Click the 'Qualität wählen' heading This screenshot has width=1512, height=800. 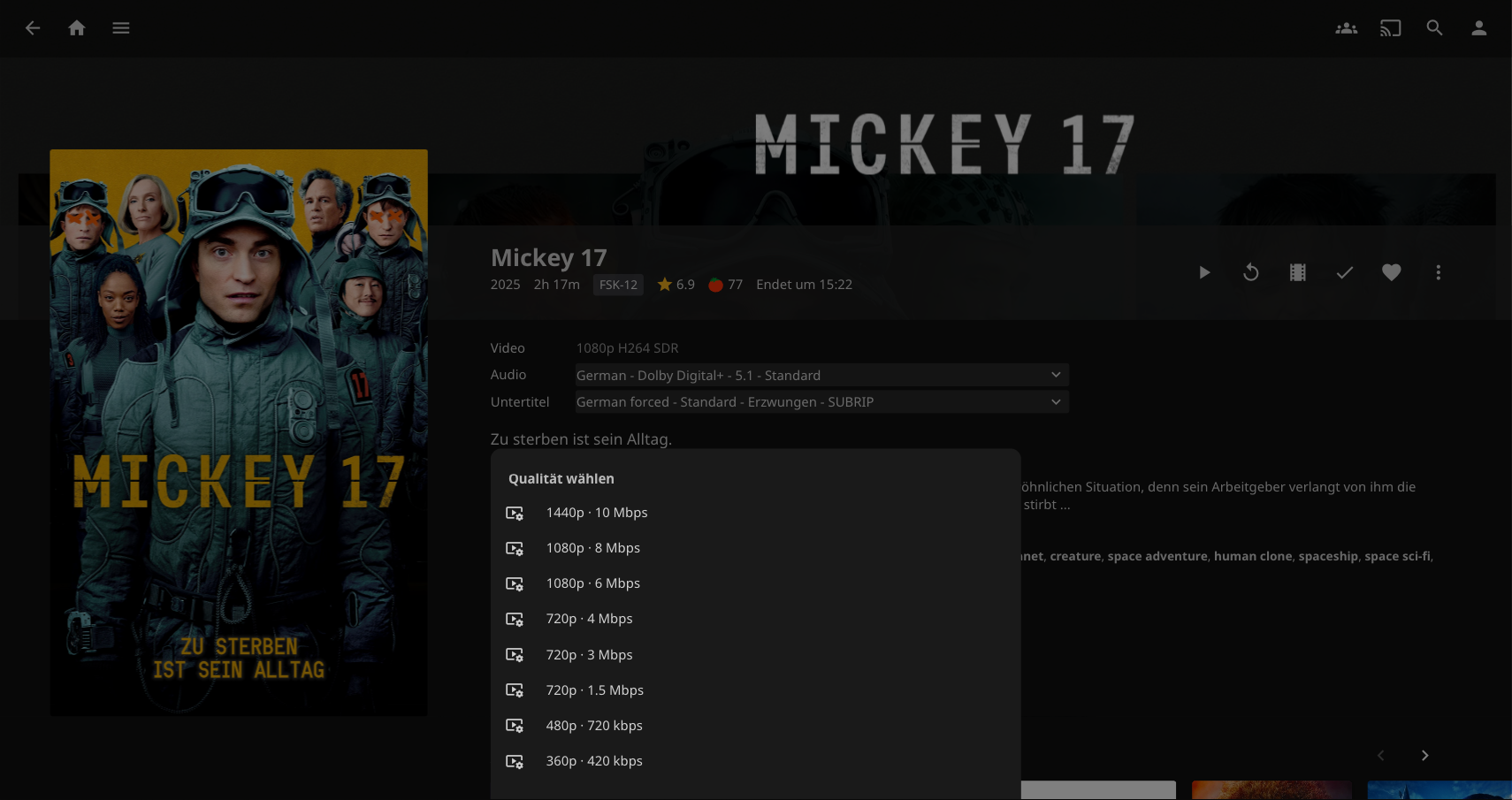(561, 479)
